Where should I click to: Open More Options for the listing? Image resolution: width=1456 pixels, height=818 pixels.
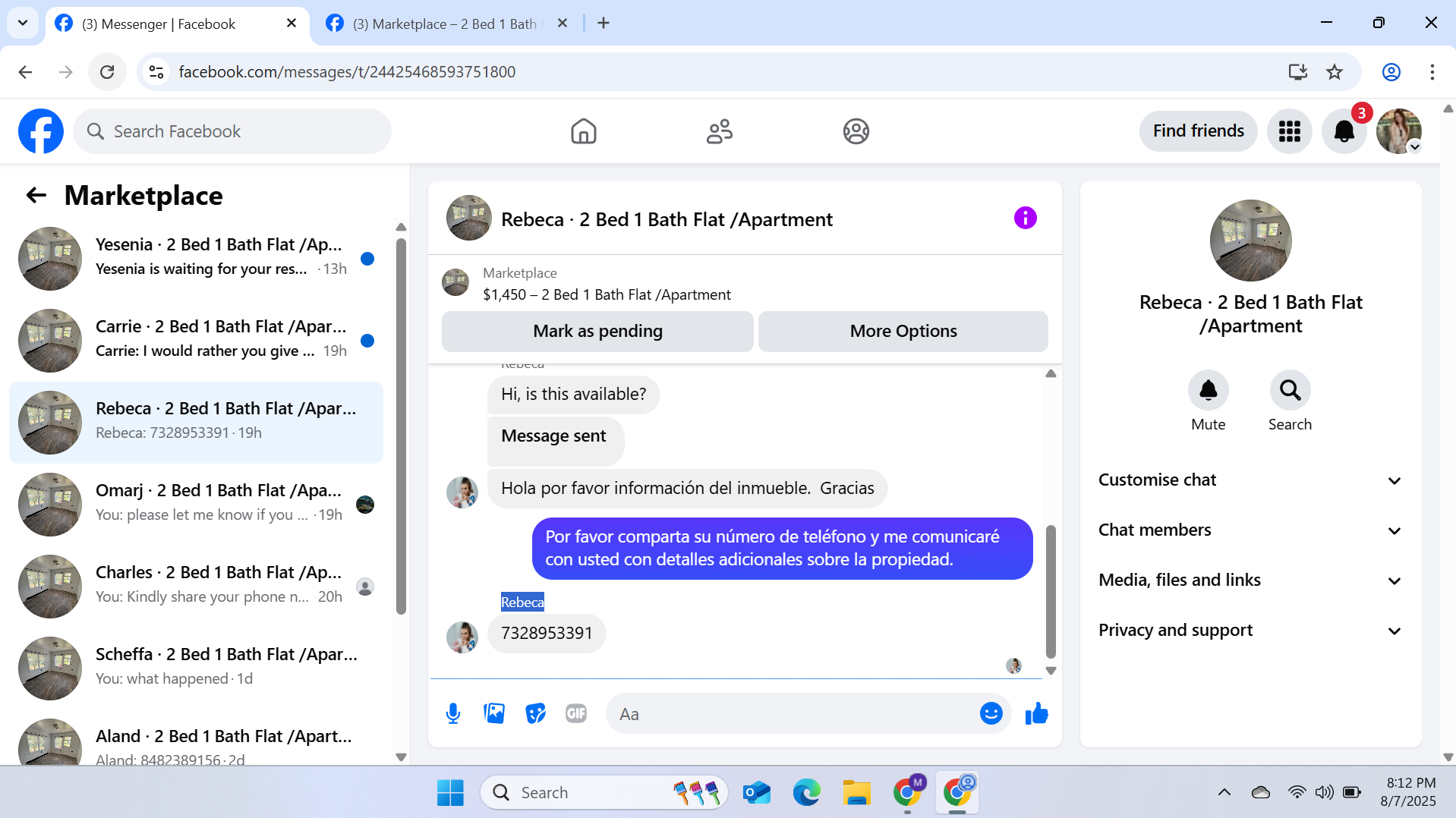(903, 332)
